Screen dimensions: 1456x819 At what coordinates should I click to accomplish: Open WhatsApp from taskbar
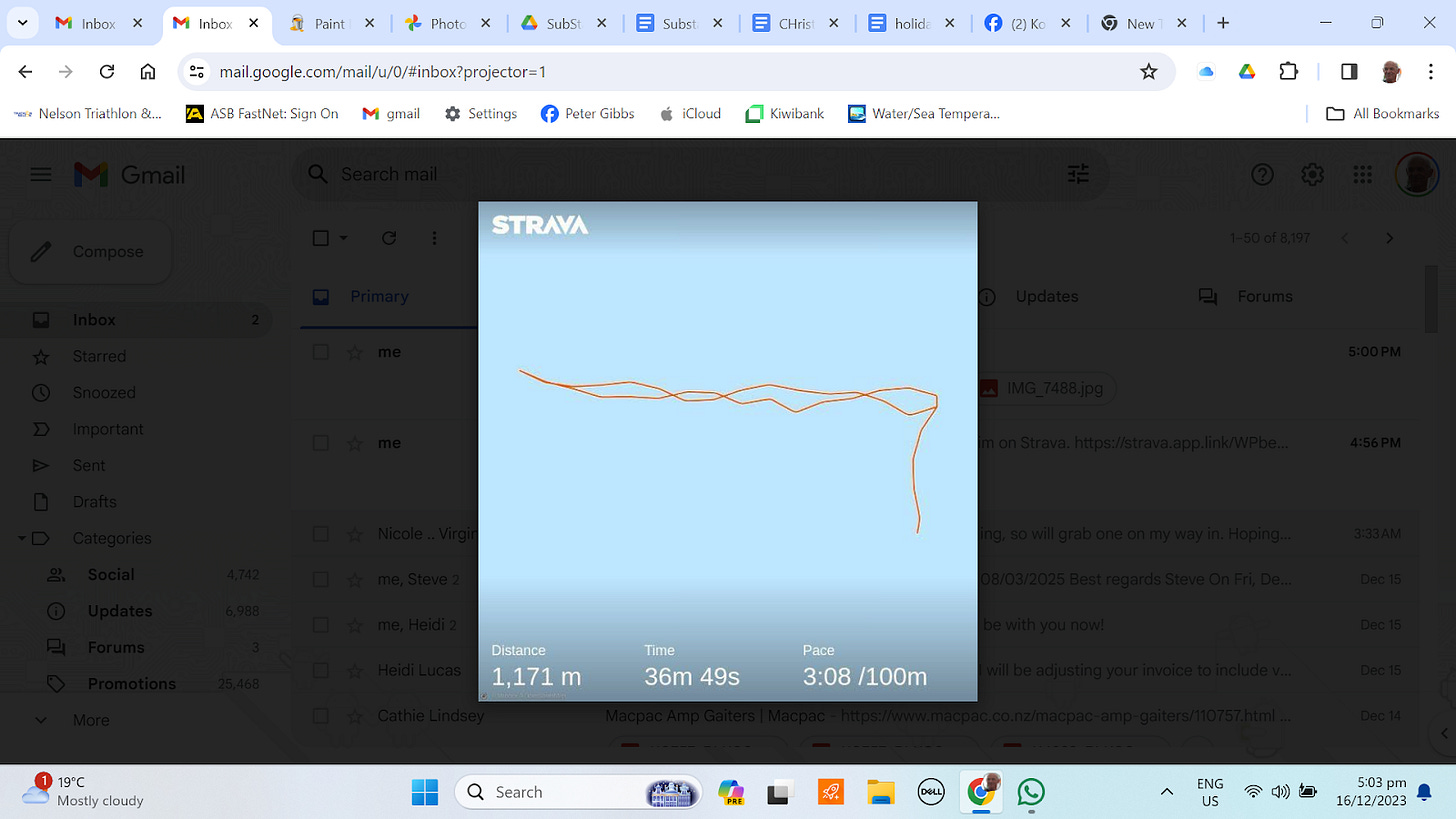(x=1031, y=792)
